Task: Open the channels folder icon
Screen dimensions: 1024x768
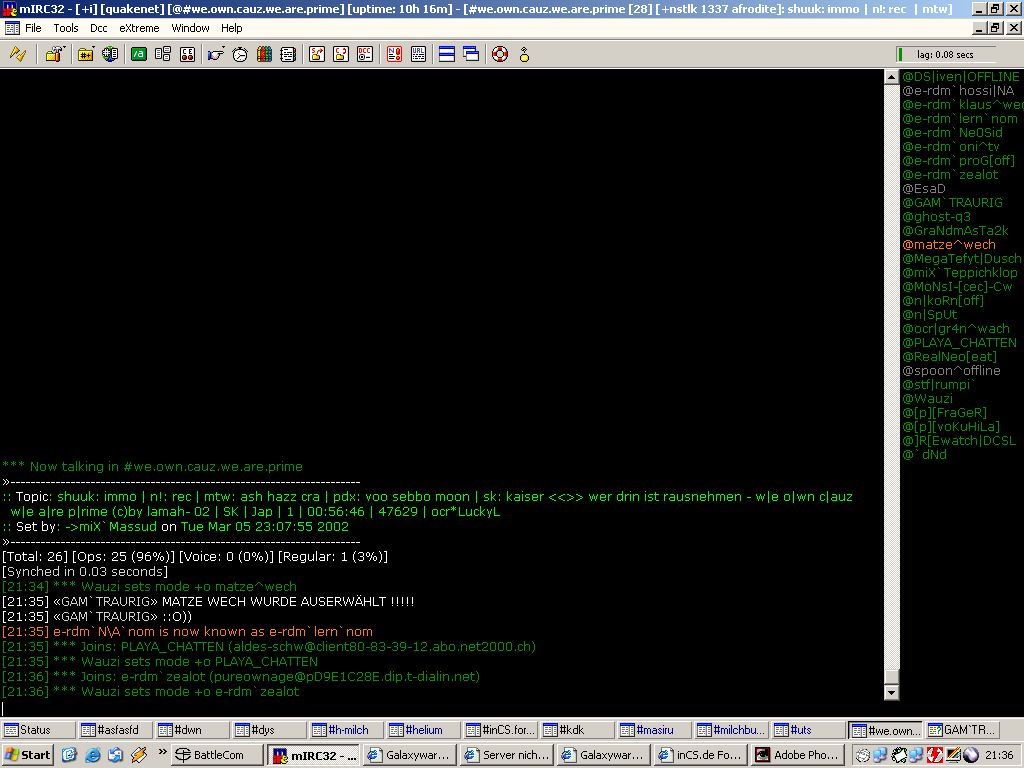Action: 86,54
